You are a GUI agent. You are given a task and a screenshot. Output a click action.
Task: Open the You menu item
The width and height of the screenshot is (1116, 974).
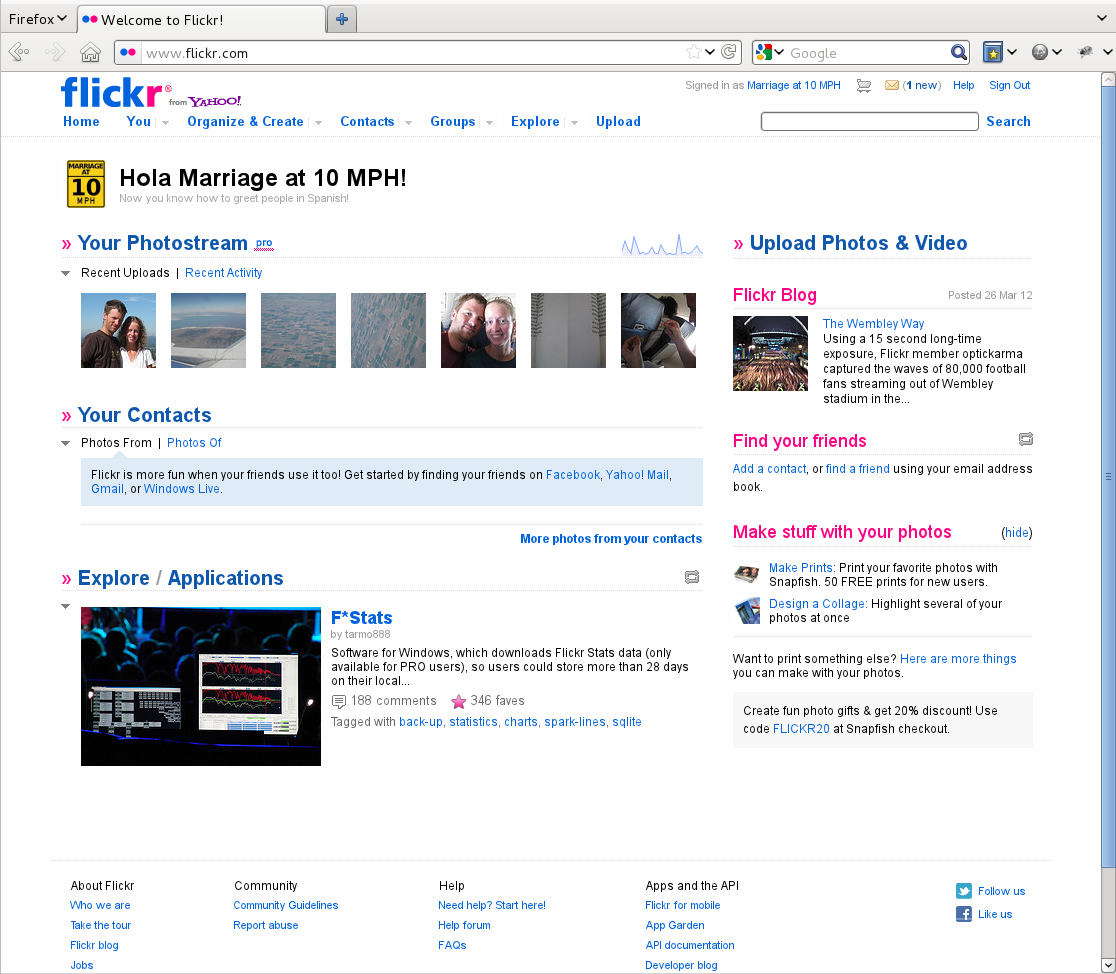click(x=139, y=122)
